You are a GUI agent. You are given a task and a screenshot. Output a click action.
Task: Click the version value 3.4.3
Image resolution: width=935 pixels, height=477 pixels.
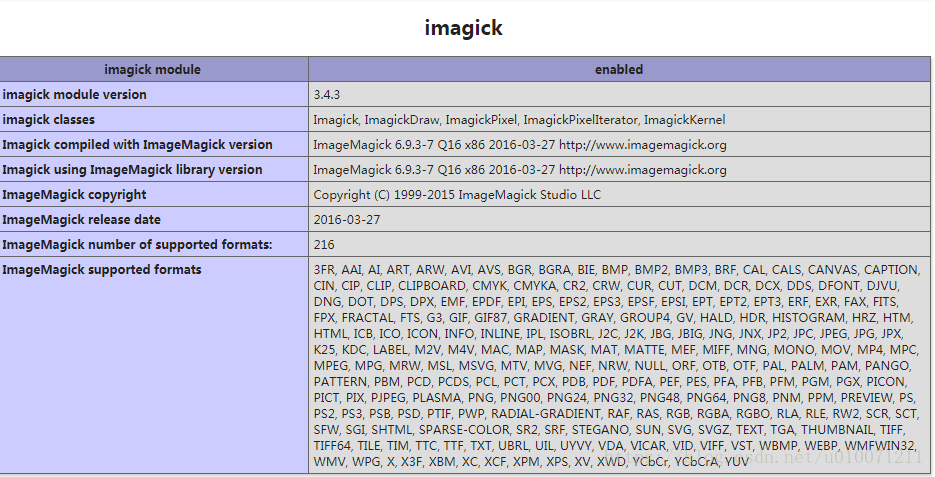pyautogui.click(x=327, y=95)
